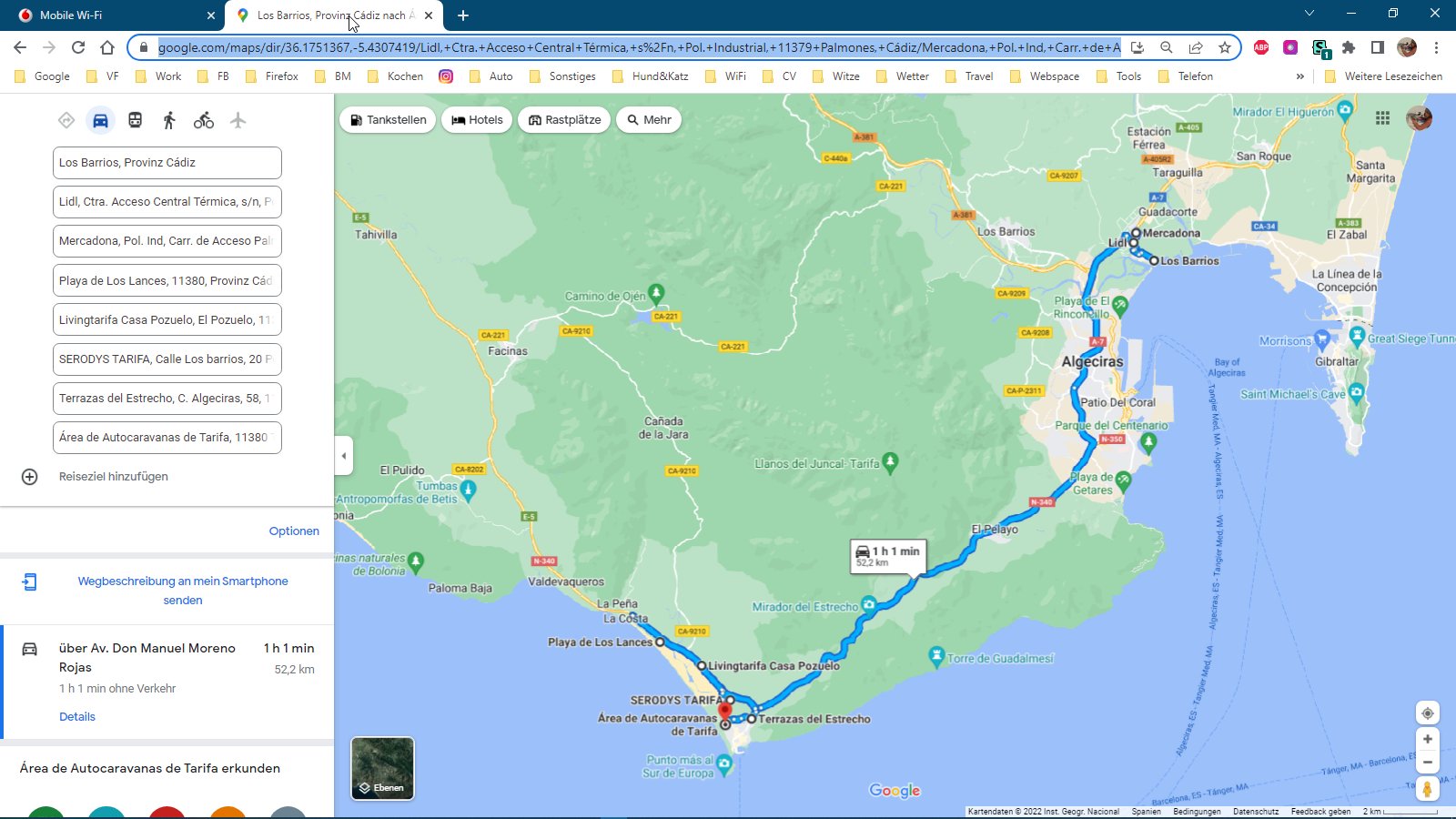This screenshot has height=819, width=1456.
Task: Open route Details link
Action: pos(77,717)
